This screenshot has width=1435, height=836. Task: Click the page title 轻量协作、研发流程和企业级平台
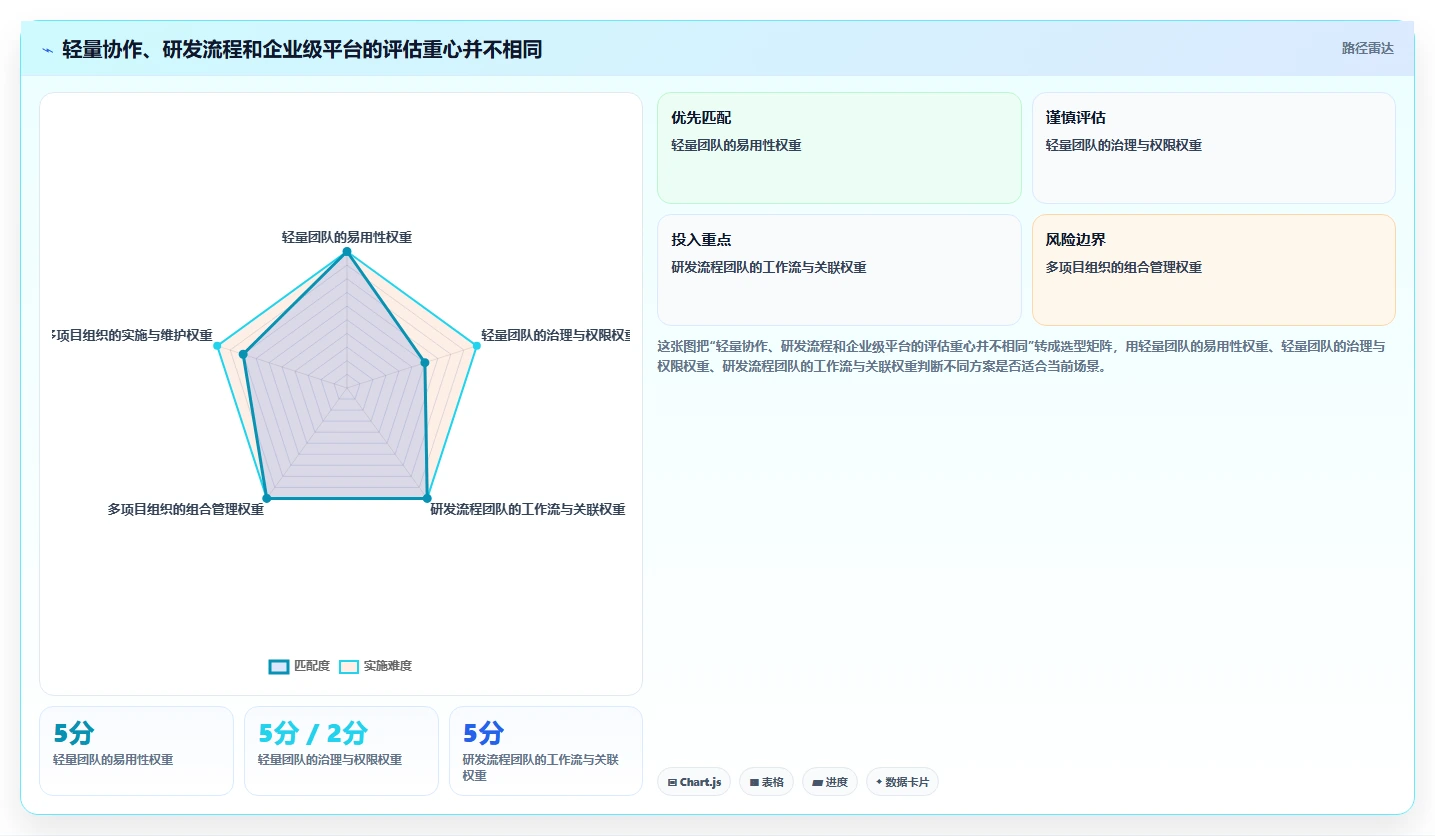[302, 49]
